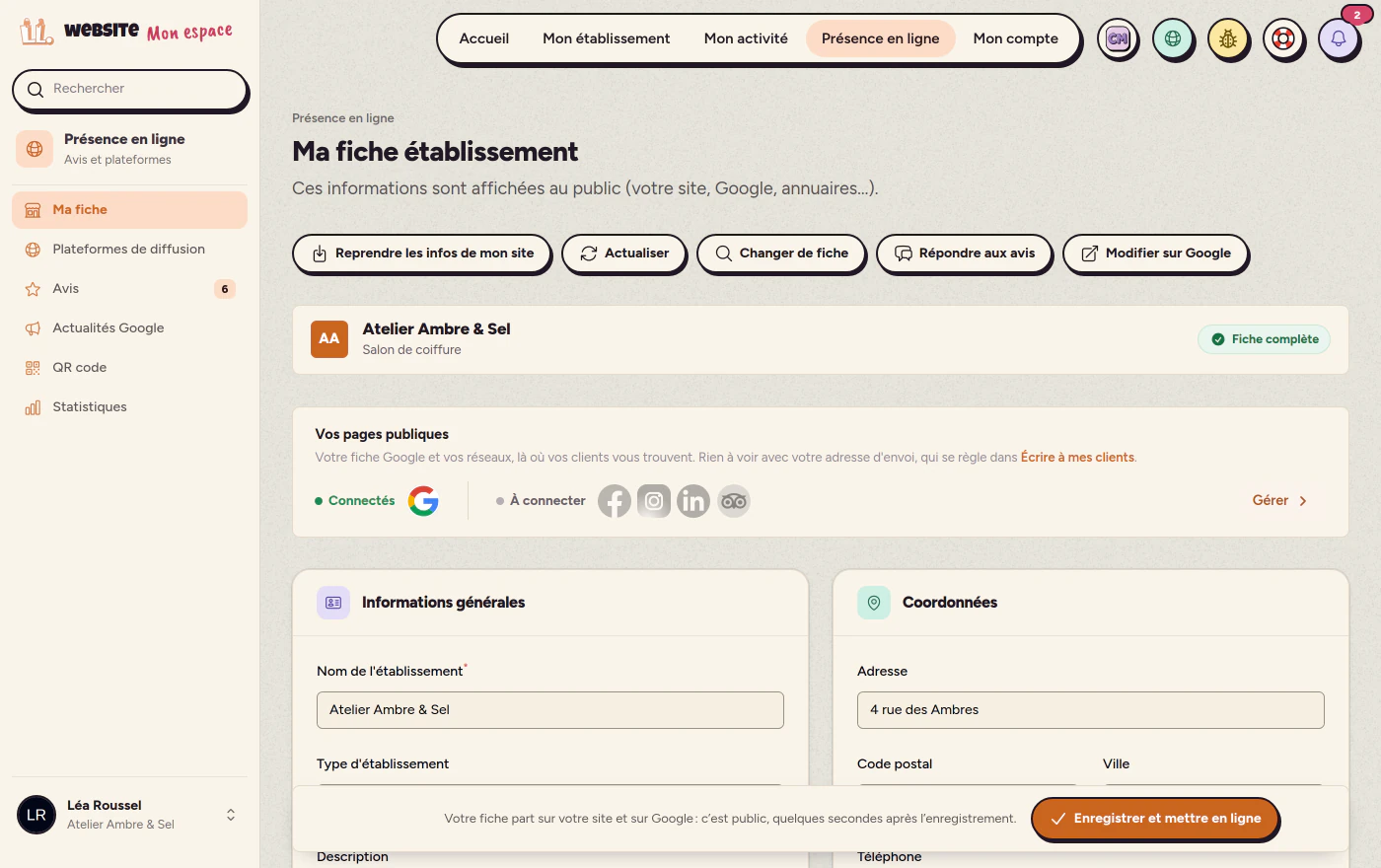This screenshot has width=1381, height=868.
Task: Open help via the lifebuoy icon
Action: point(1283,39)
